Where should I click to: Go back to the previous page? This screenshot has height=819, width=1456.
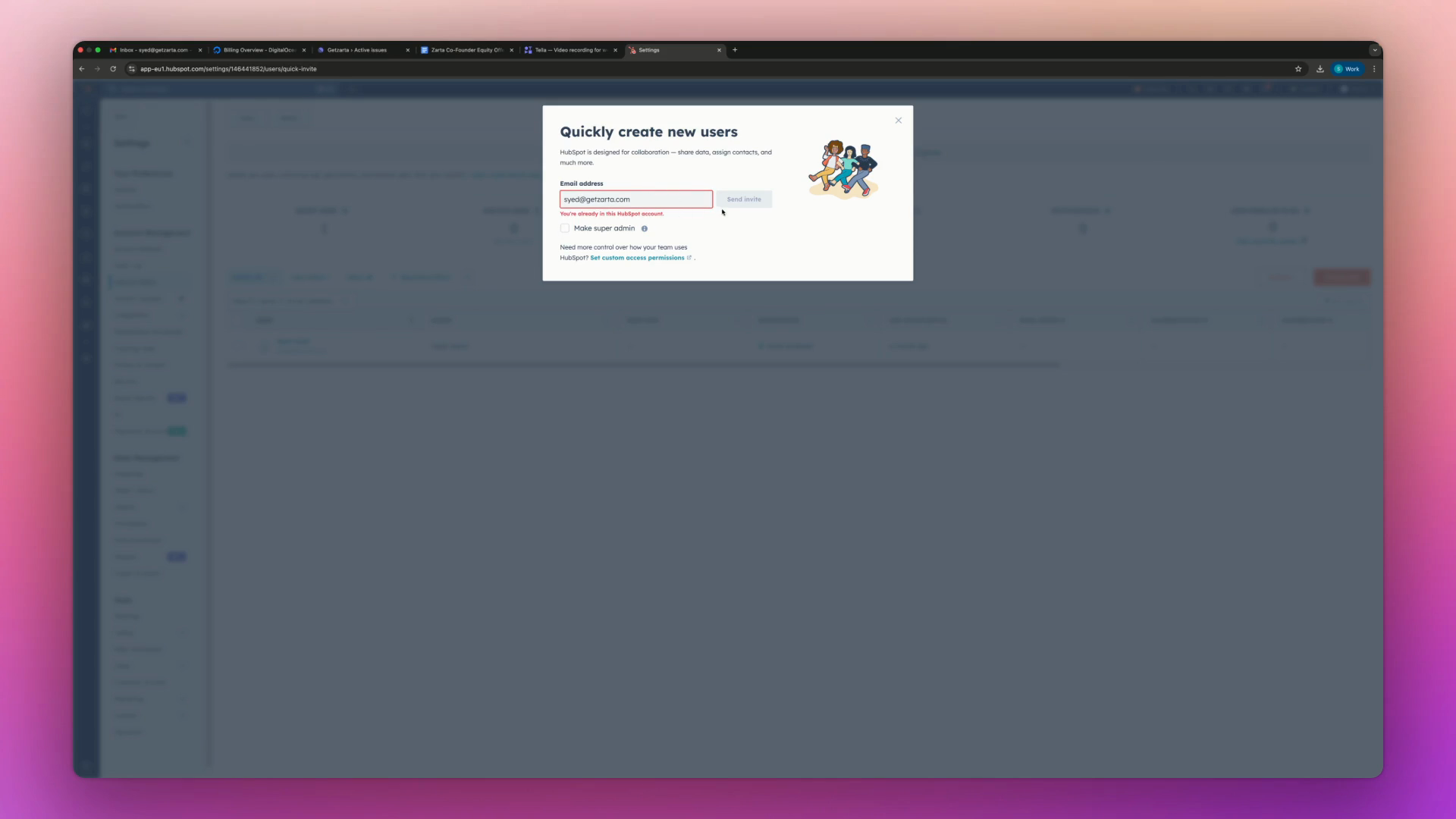(x=82, y=69)
